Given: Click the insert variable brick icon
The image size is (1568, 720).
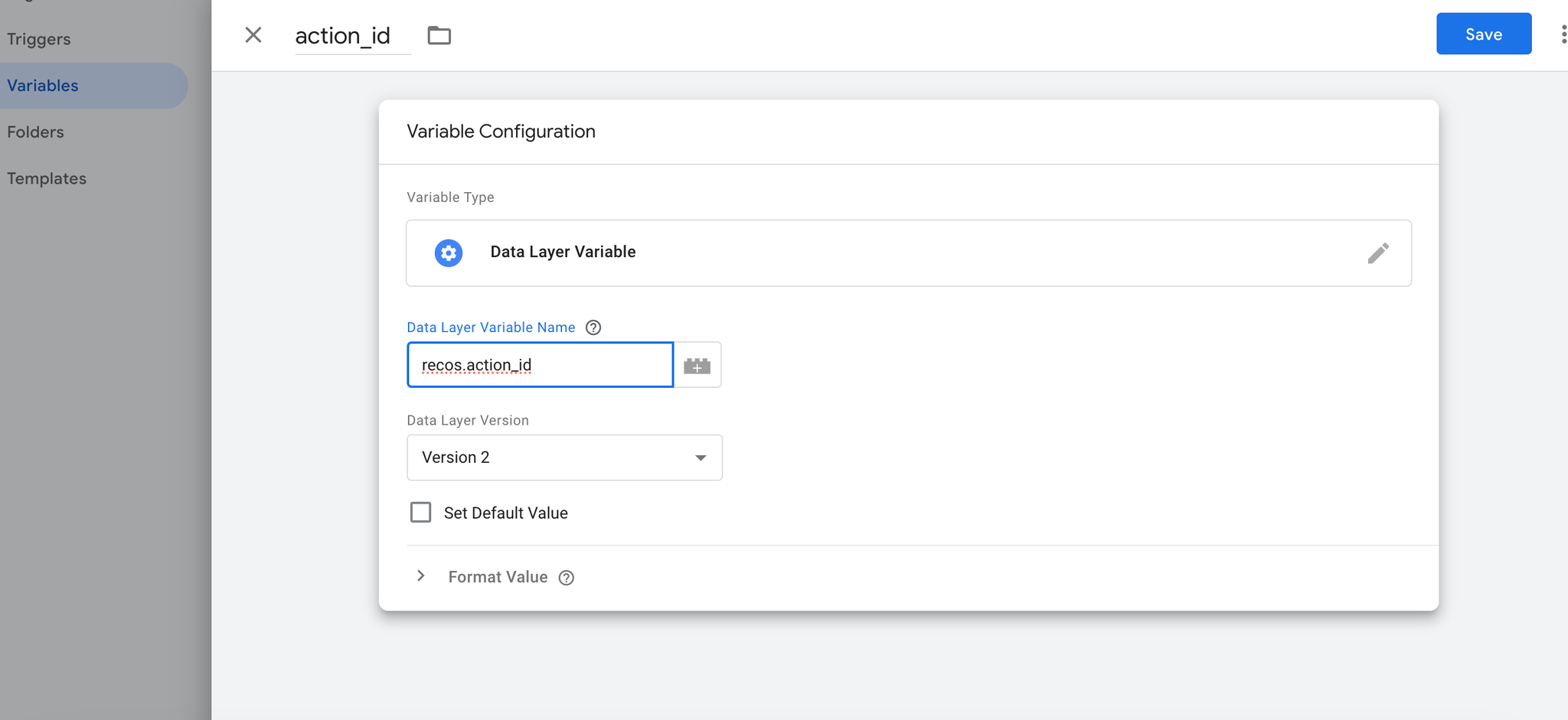Looking at the screenshot, I should tap(697, 365).
